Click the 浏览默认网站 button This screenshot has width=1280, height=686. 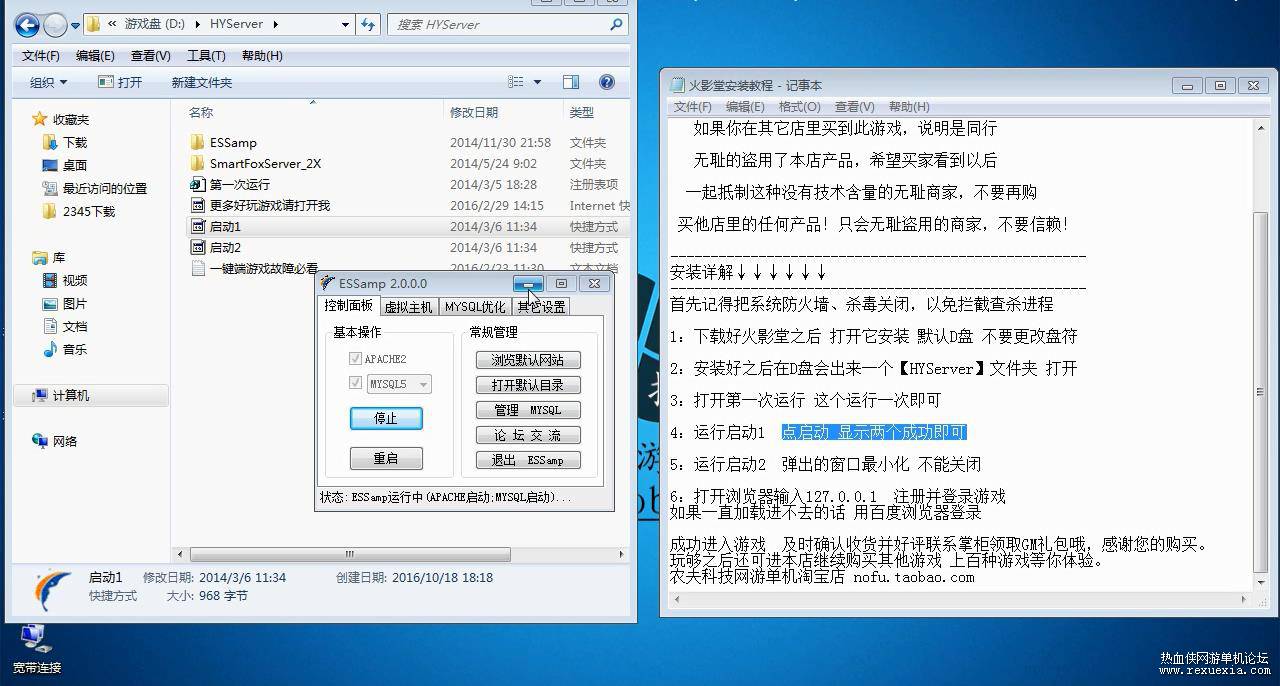click(528, 360)
